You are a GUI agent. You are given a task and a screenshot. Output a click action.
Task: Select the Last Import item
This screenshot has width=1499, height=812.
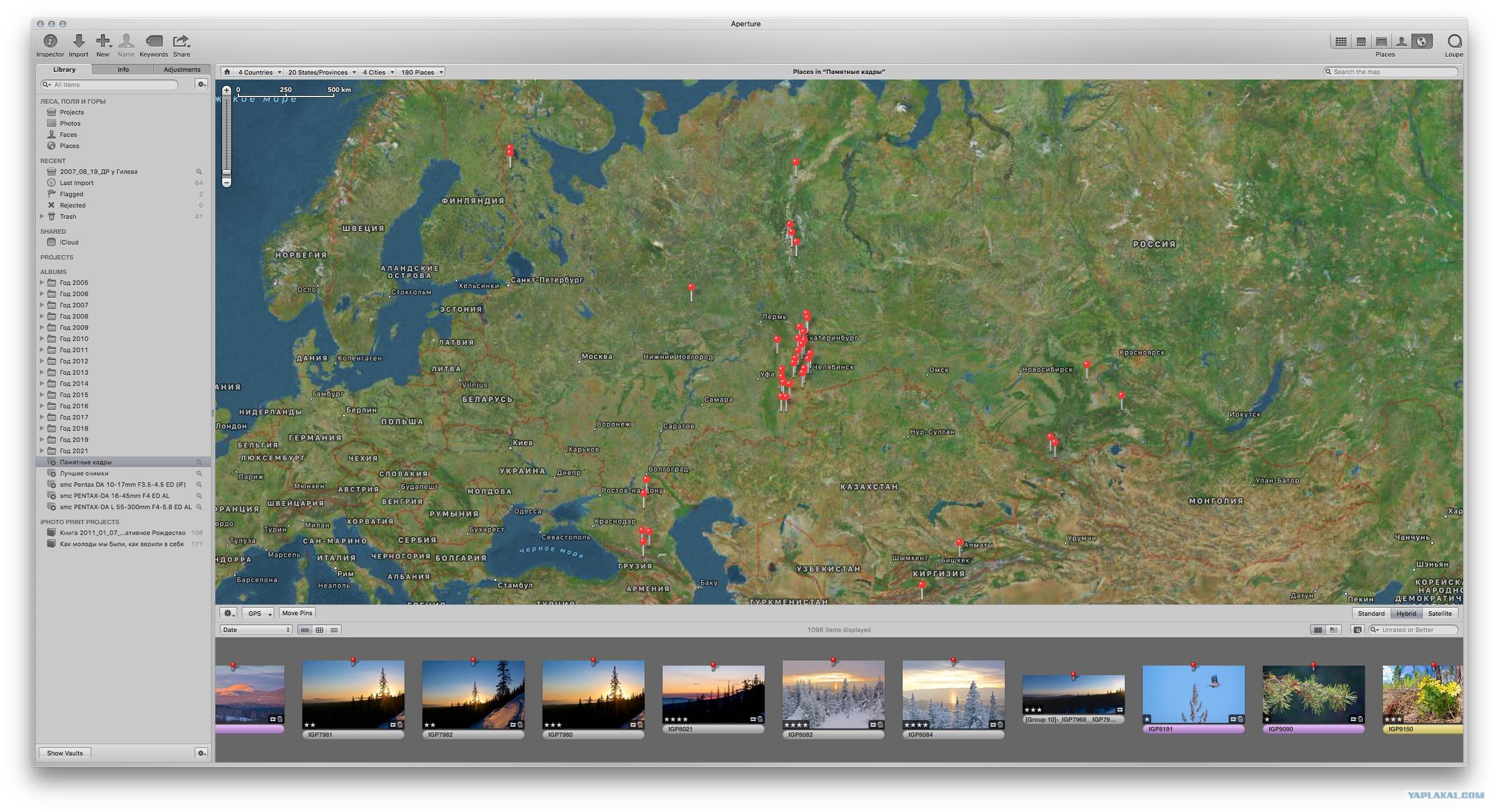coord(123,183)
